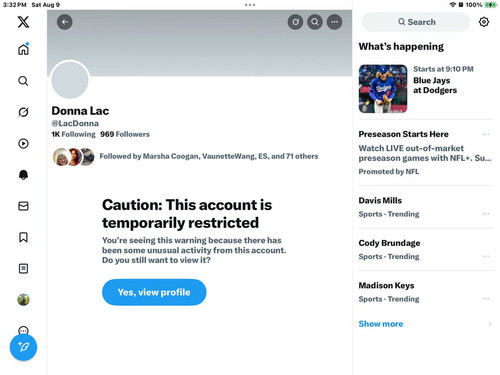
Task: Open Messages envelope icon
Action: 23,206
